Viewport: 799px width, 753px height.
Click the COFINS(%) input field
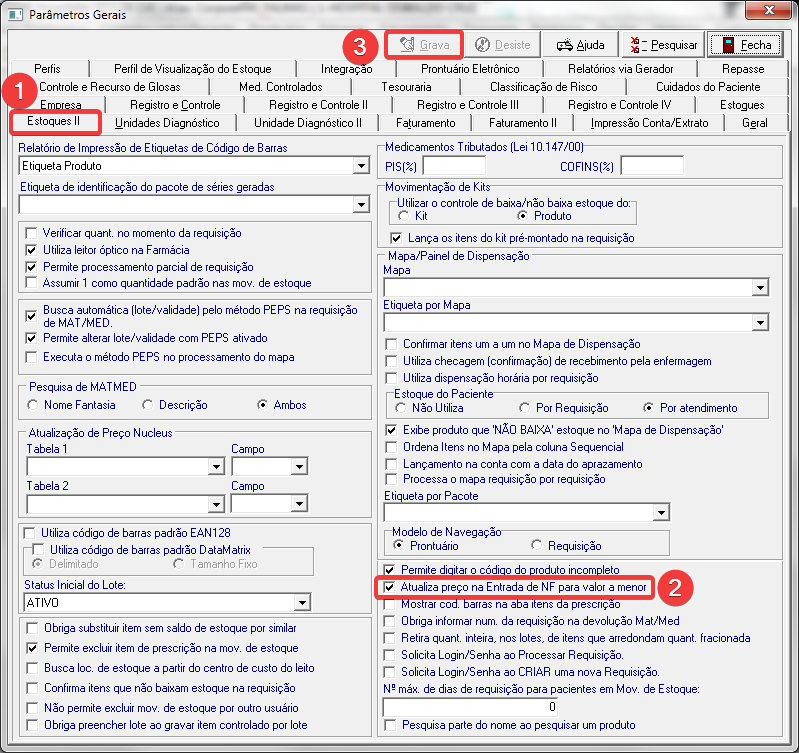652,166
